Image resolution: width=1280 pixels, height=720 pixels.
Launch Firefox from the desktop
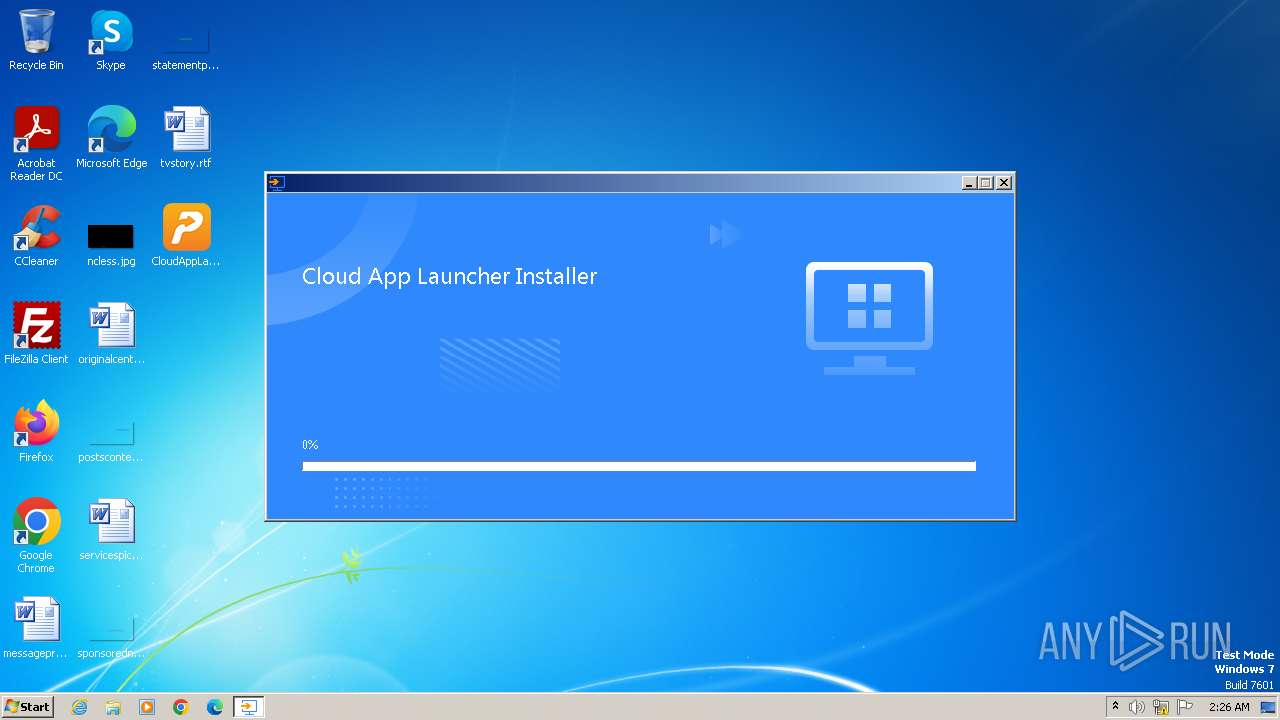tap(36, 432)
